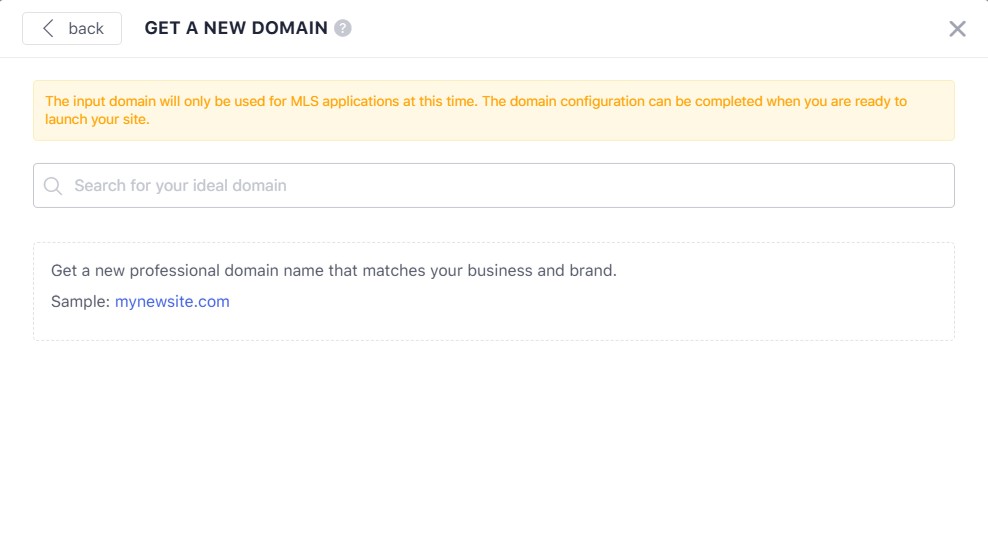Image resolution: width=988 pixels, height=560 pixels.
Task: Click the right end of search field
Action: [x=930, y=186]
